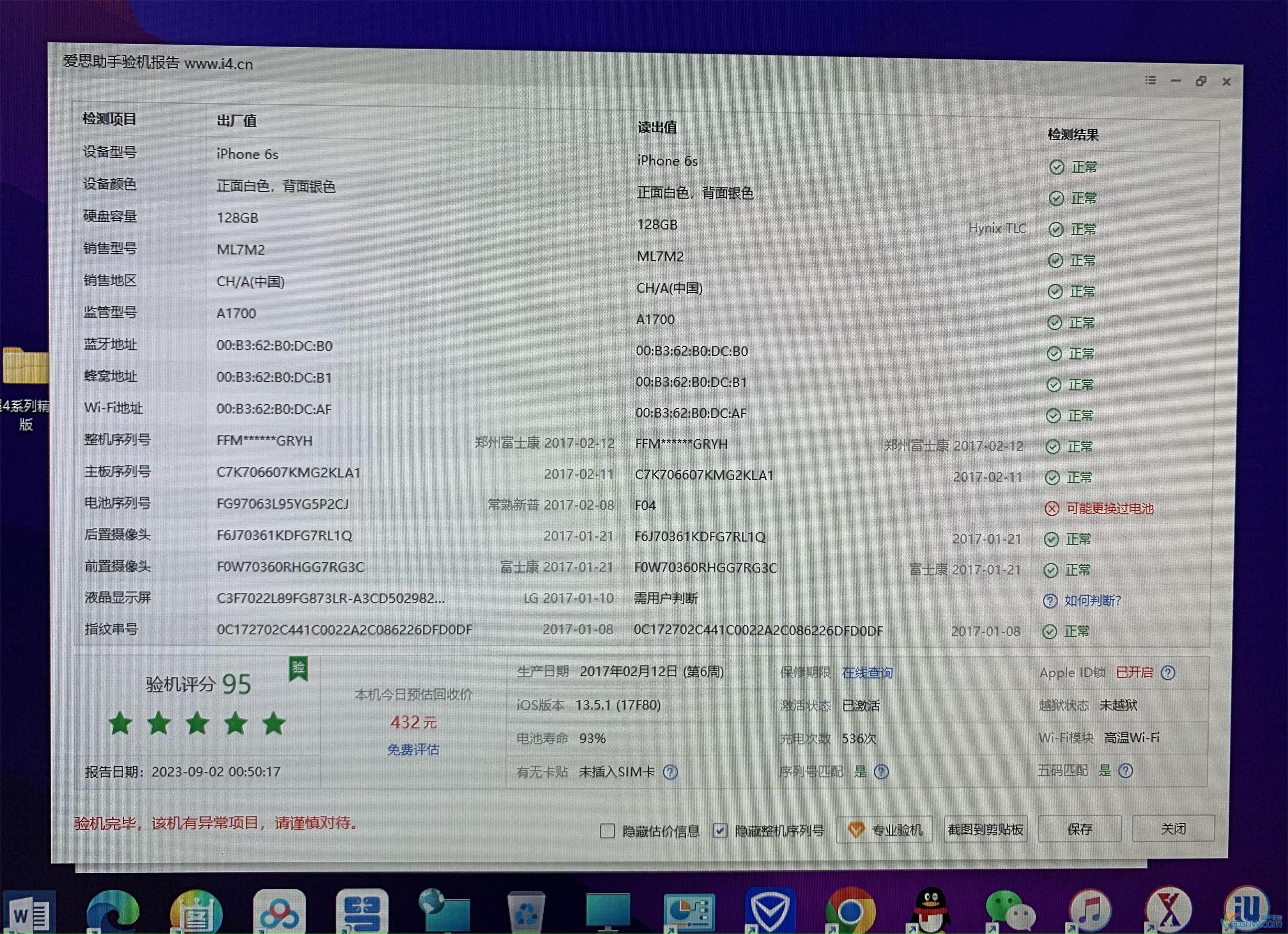Image resolution: width=1288 pixels, height=934 pixels.
Task: Click the 检测结果 column header
Action: point(1073,135)
